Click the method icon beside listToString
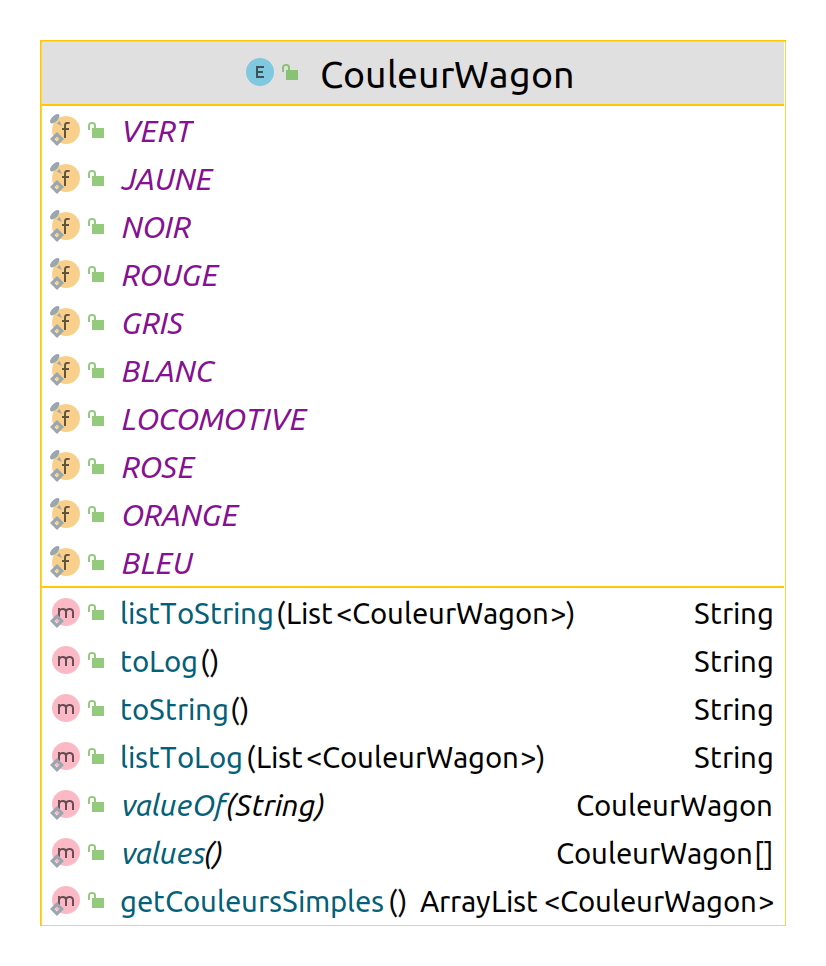826x966 pixels. pyautogui.click(x=65, y=613)
